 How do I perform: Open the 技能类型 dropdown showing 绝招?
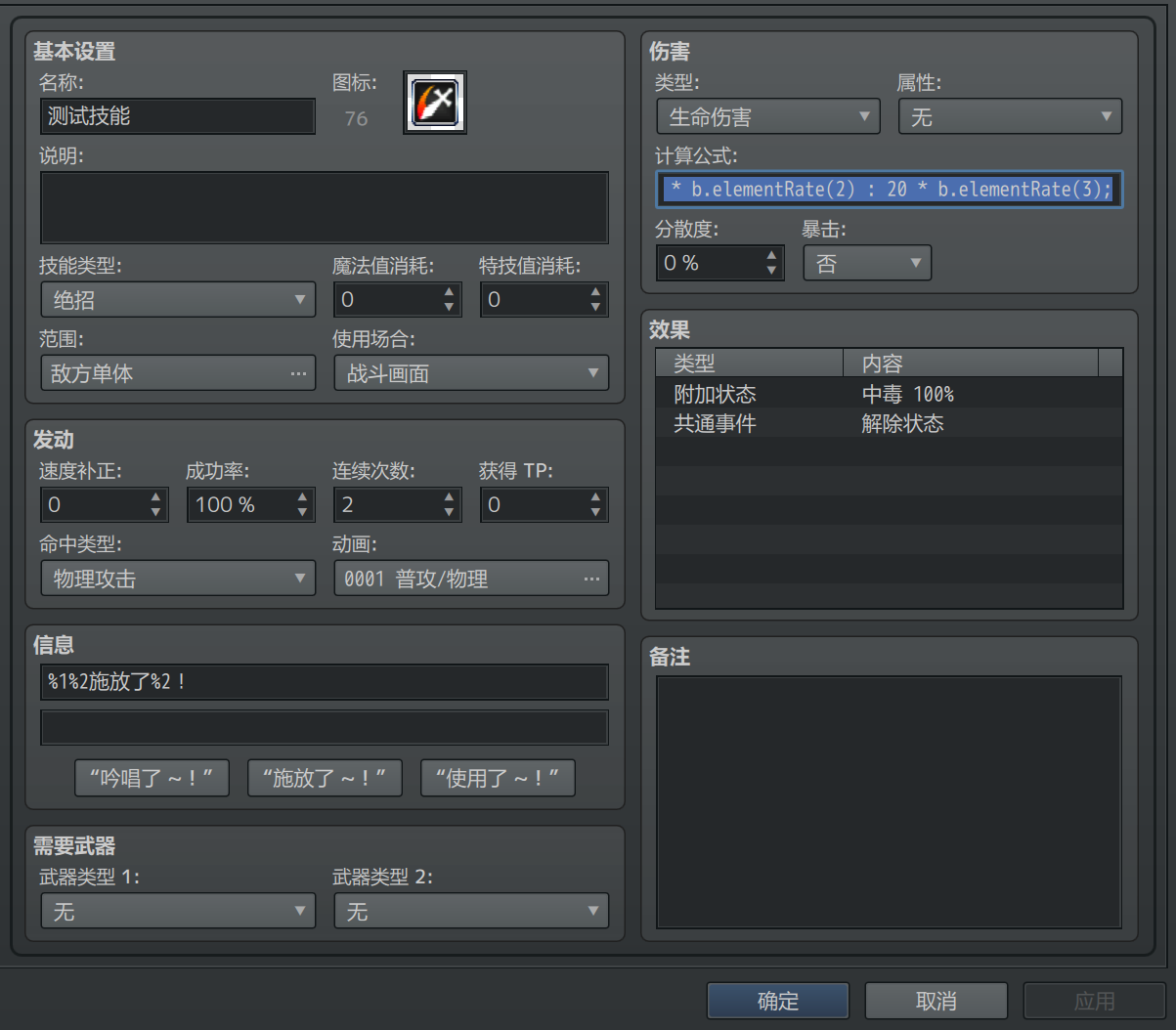click(x=178, y=300)
